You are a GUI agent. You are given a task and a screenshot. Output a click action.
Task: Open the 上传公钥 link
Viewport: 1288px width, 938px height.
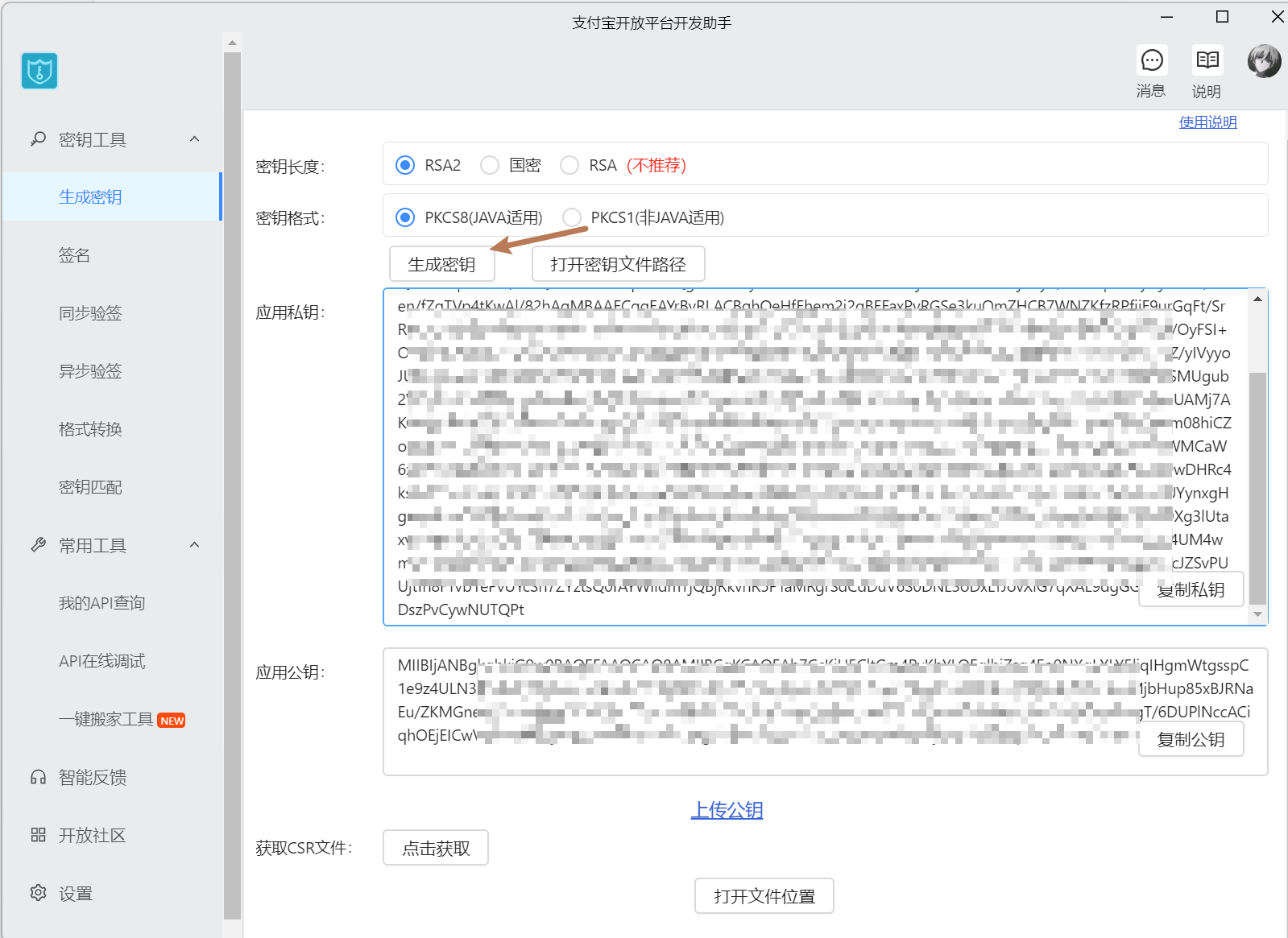pyautogui.click(x=727, y=810)
